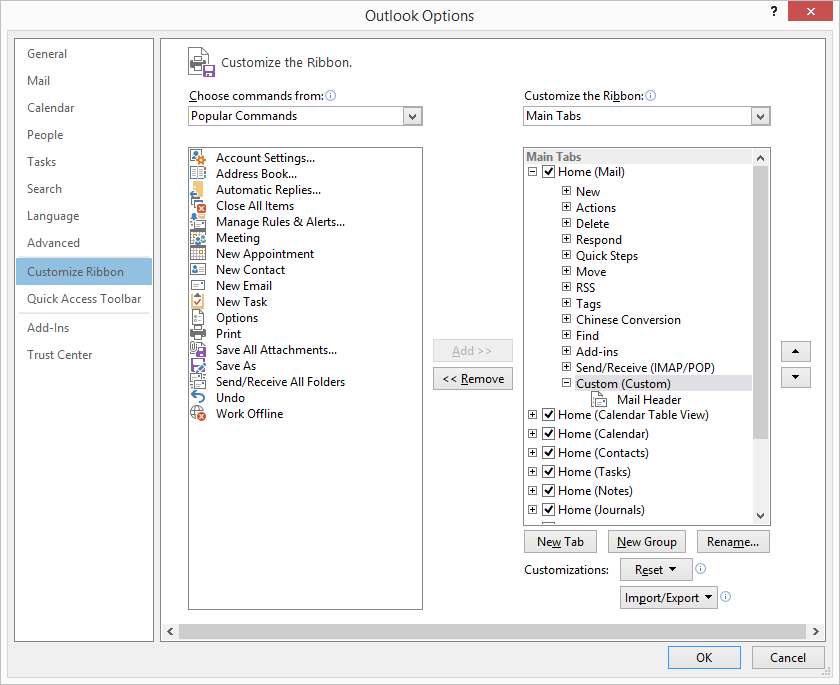Select the New Email command icon
Image resolution: width=840 pixels, height=685 pixels.
click(x=197, y=285)
